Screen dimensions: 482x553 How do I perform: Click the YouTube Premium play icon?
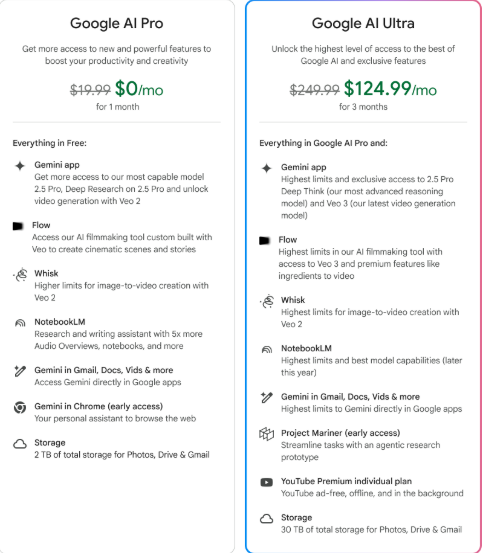pos(266,482)
